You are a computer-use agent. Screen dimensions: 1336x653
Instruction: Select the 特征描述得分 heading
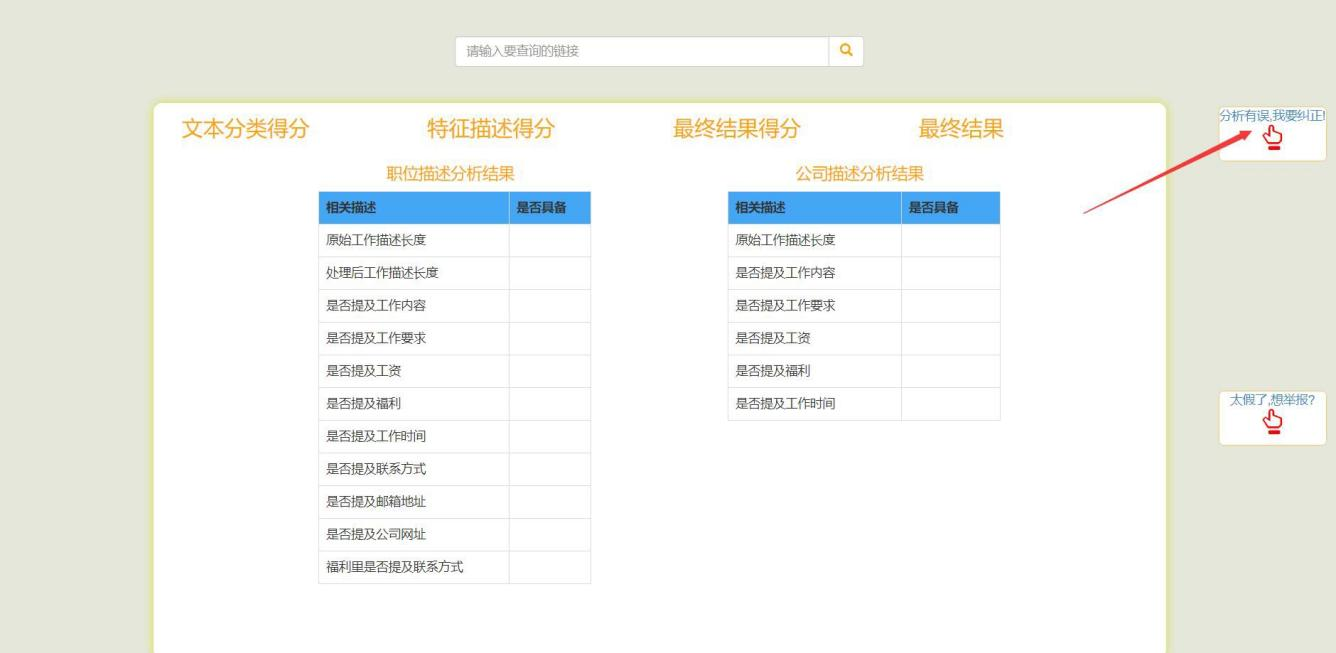[491, 129]
